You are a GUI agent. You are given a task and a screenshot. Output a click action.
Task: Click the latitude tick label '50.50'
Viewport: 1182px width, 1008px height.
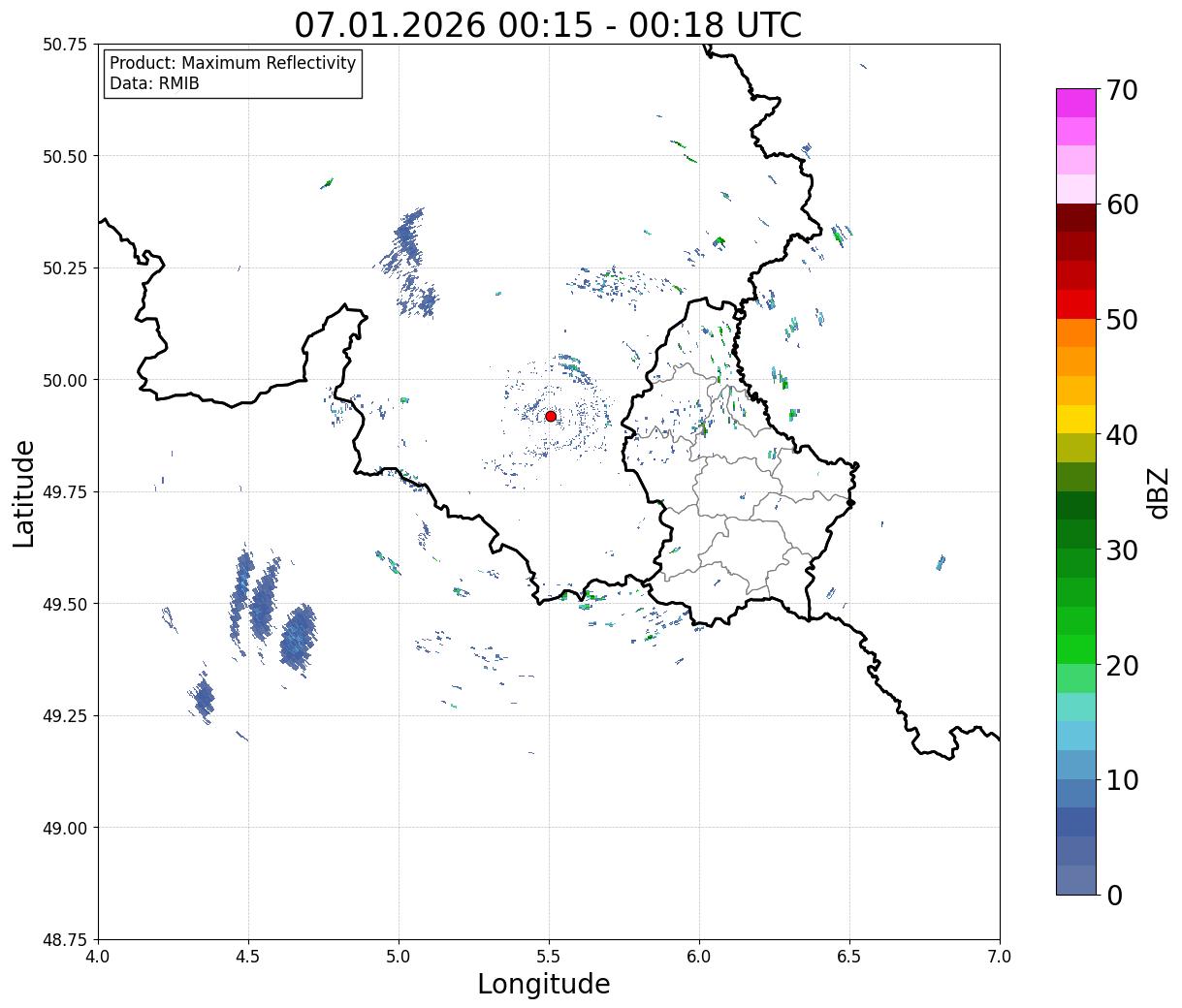65,156
